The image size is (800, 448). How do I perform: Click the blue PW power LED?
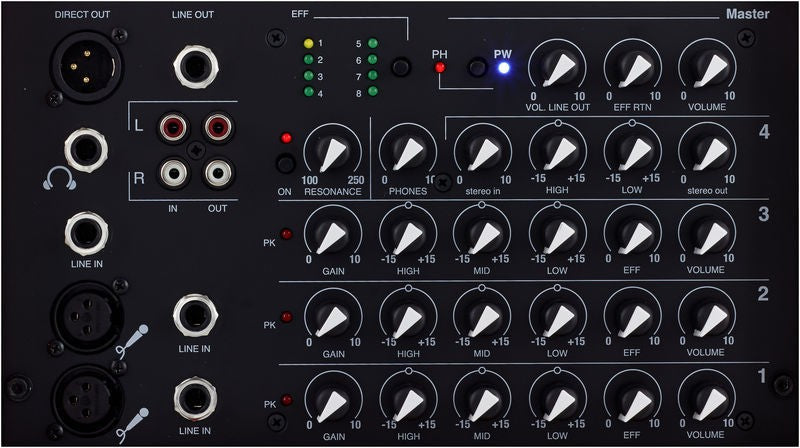(504, 68)
